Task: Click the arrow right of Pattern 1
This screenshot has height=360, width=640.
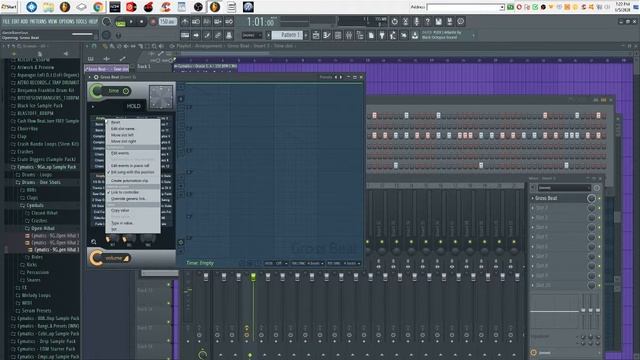Action: pos(306,36)
